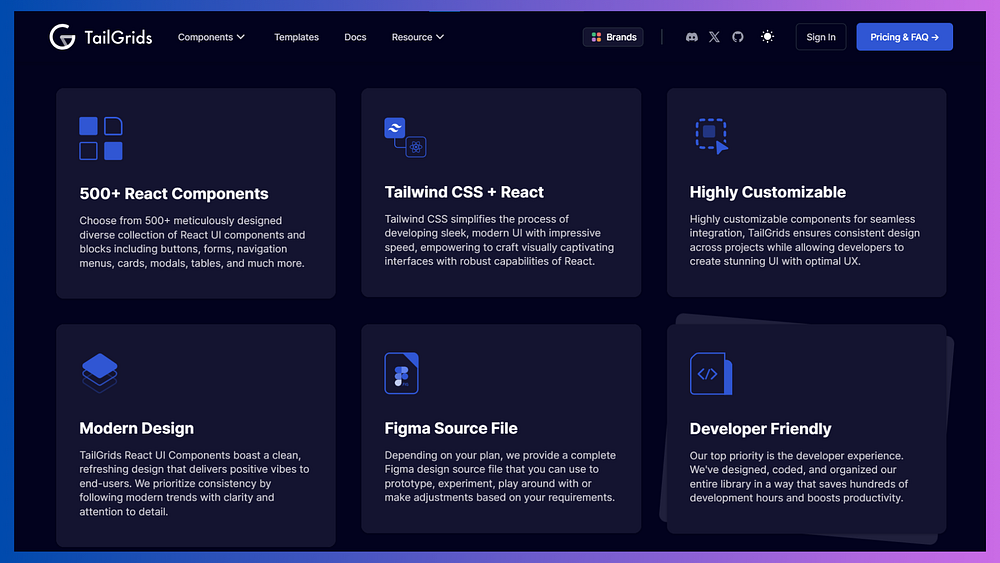
Task: Click the 'Tailwind CSS + React' heading
Action: pyautogui.click(x=464, y=192)
